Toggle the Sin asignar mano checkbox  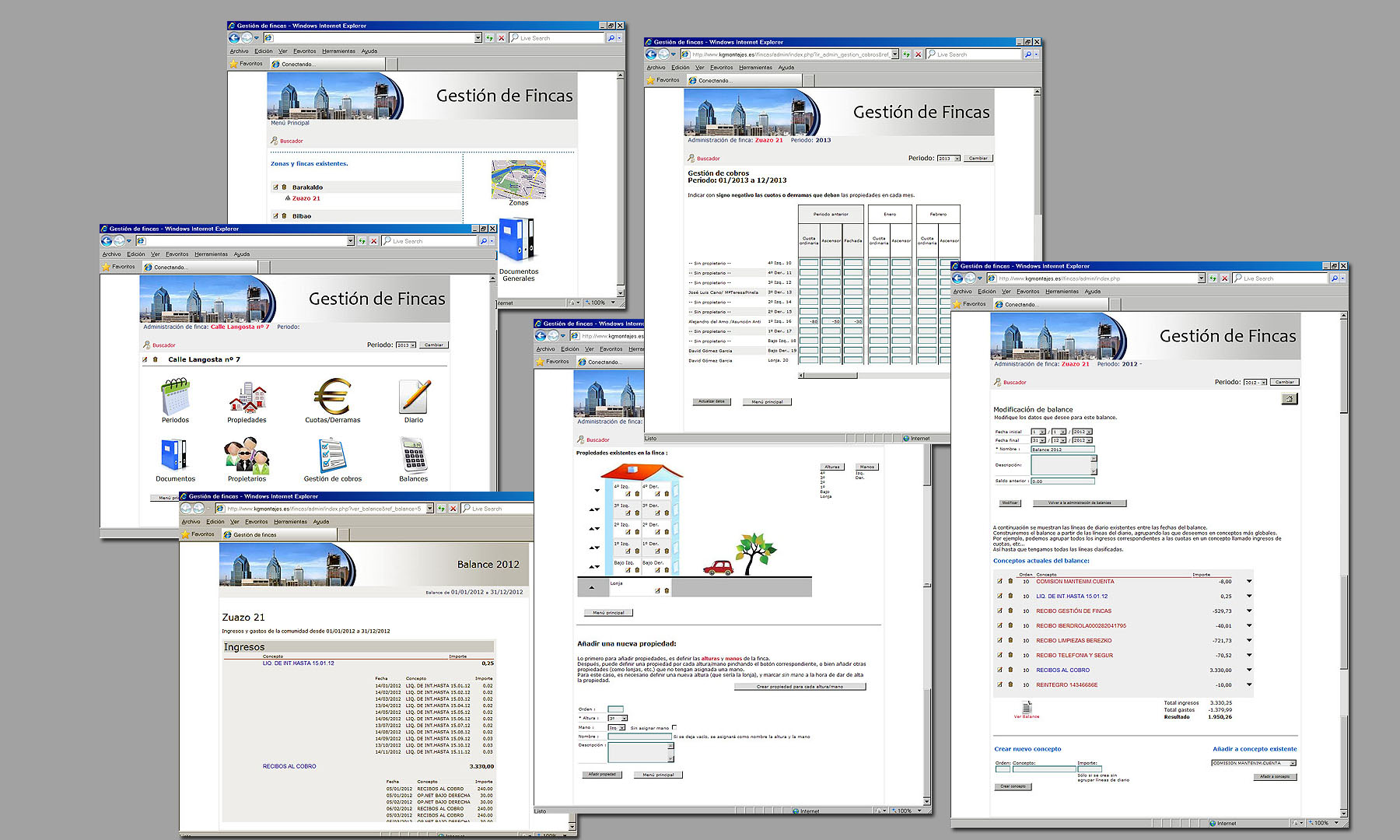[674, 727]
